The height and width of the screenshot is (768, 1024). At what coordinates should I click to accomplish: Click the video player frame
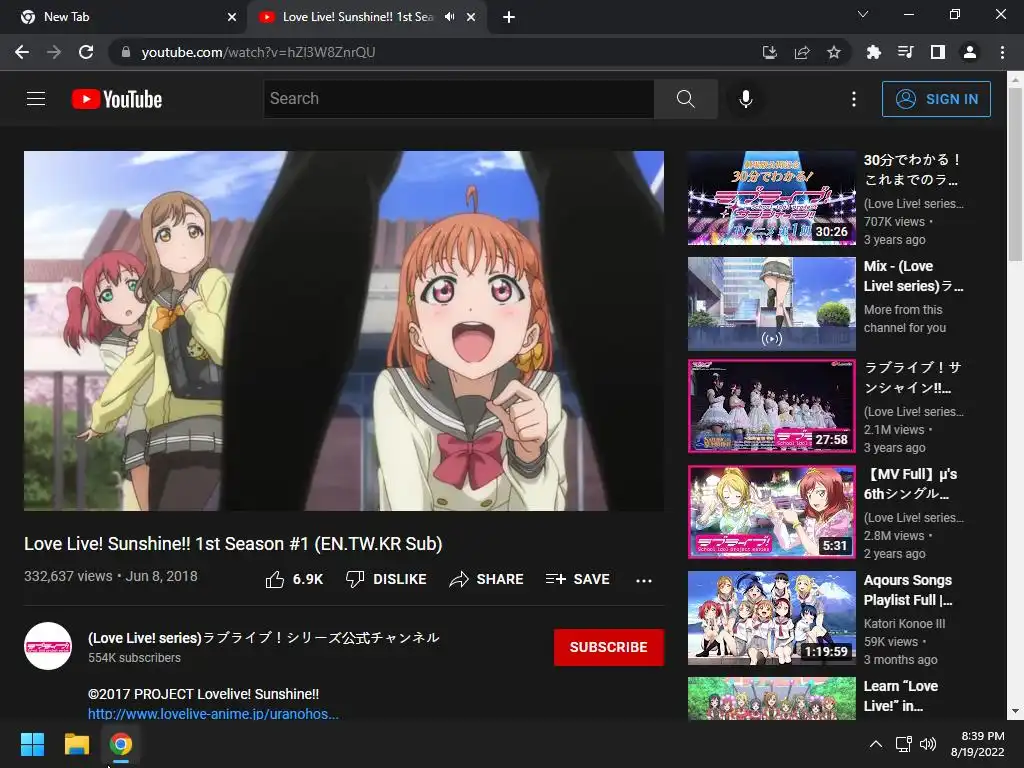click(x=344, y=330)
